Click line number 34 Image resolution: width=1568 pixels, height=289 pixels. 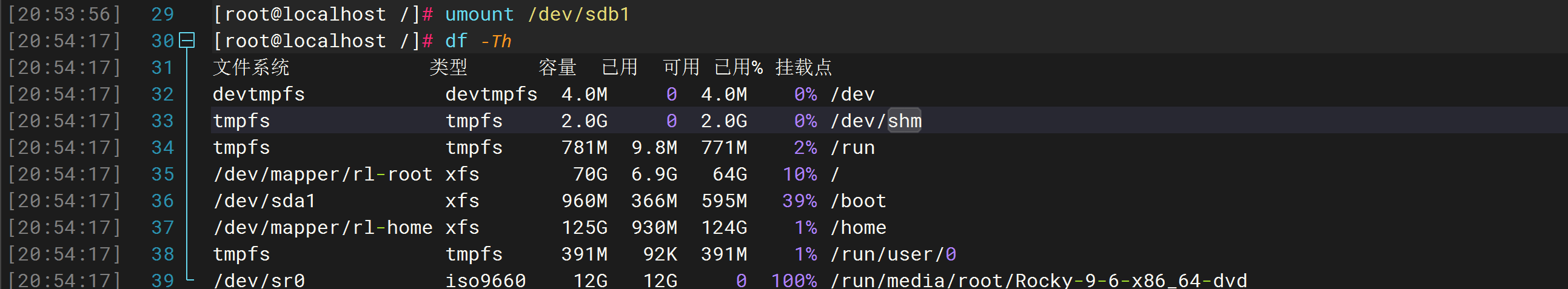(162, 148)
